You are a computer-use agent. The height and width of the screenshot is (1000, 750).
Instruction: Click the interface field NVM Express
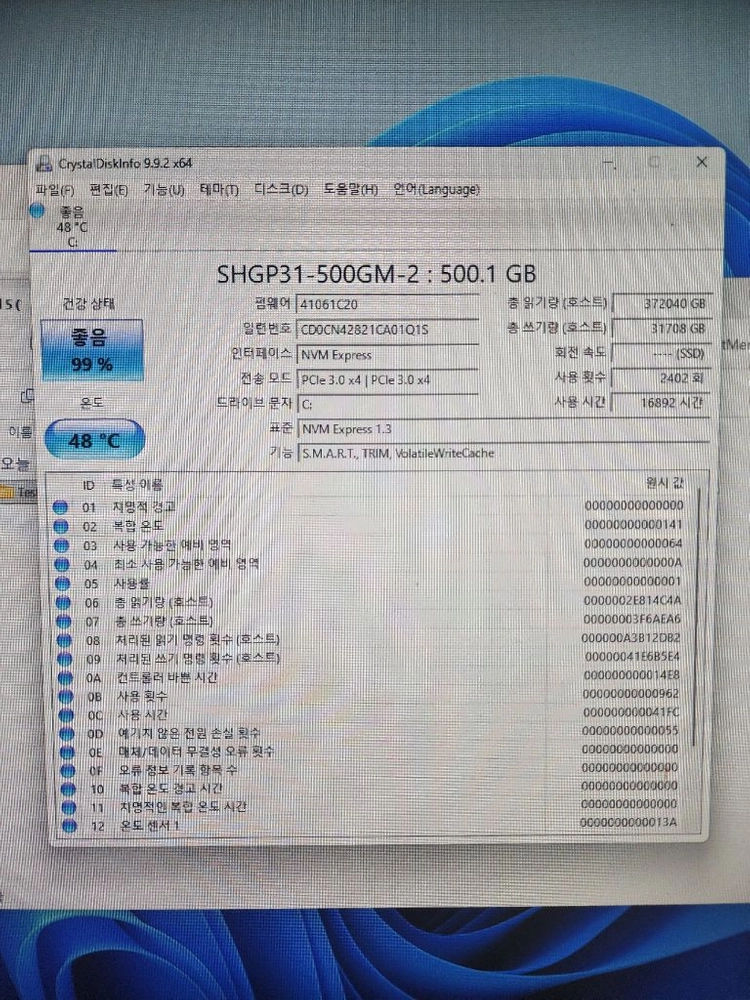387,355
